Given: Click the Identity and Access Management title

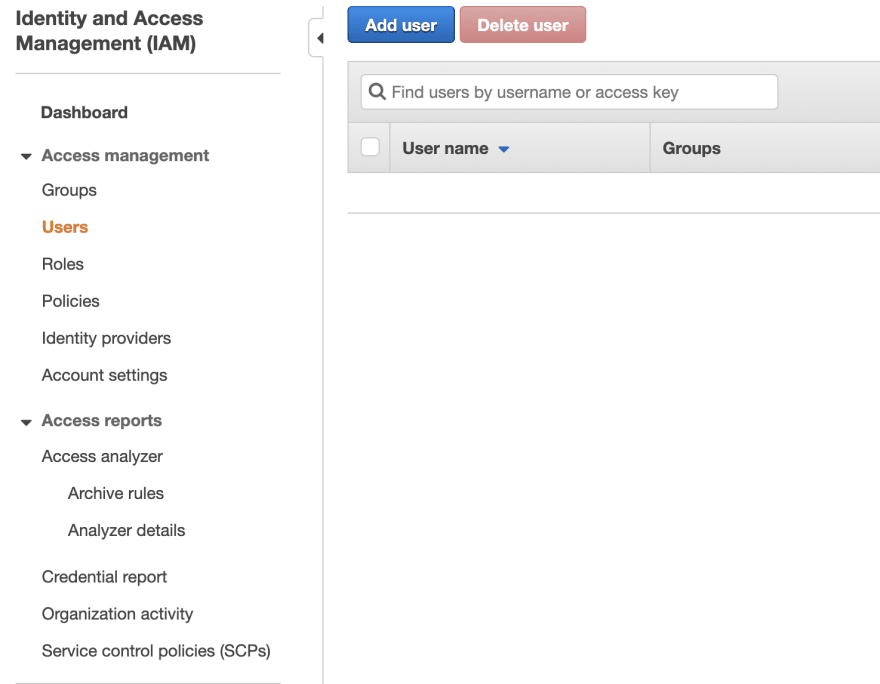Looking at the screenshot, I should click(x=109, y=30).
